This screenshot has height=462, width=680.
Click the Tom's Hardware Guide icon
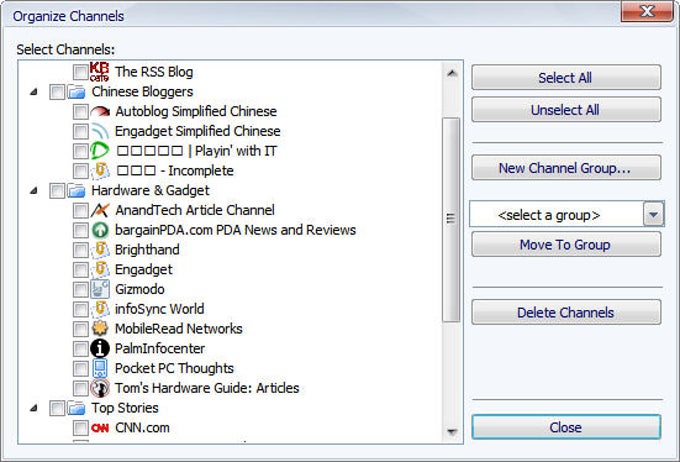click(x=100, y=388)
